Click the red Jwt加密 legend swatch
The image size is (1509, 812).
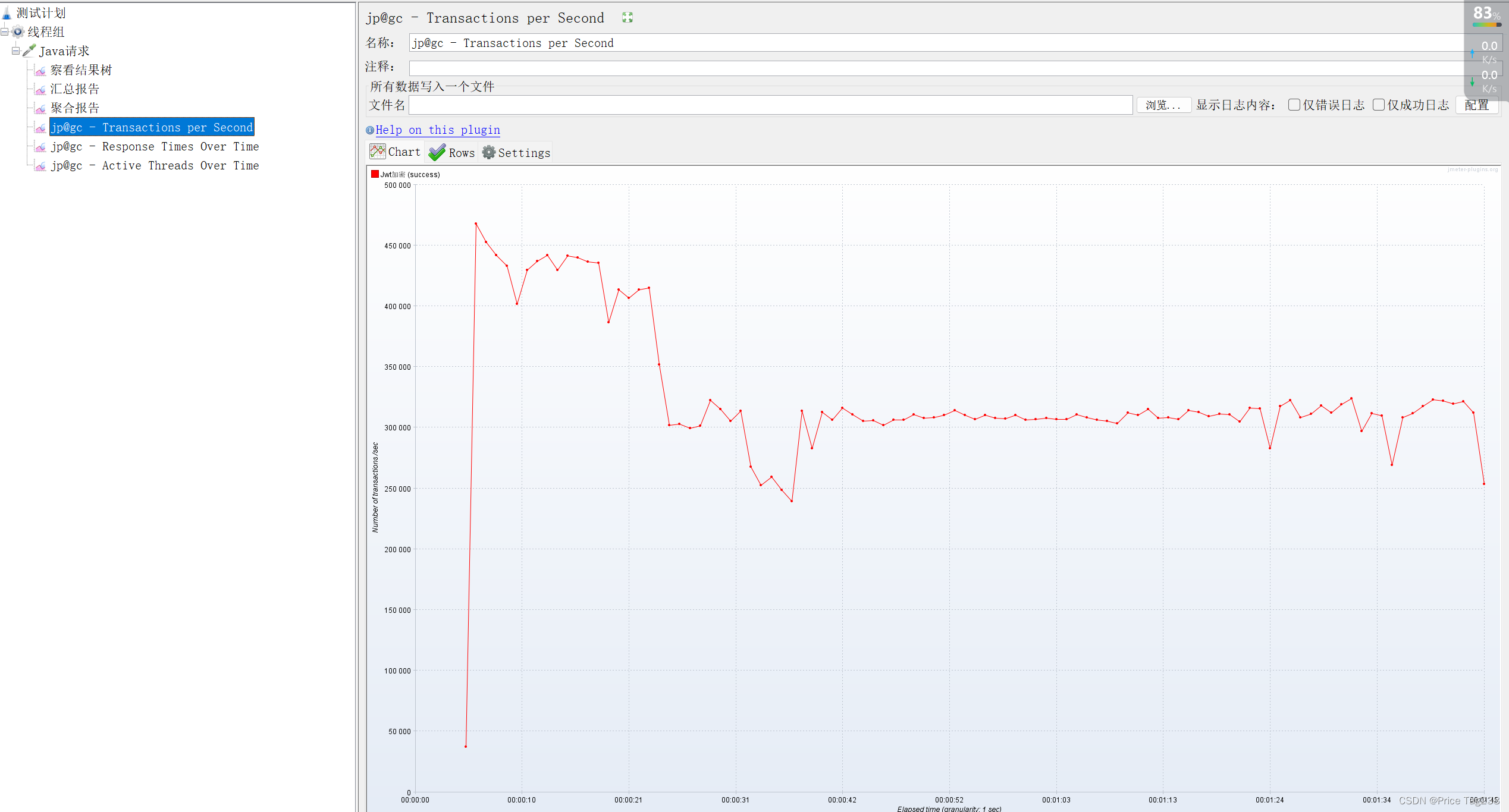375,174
